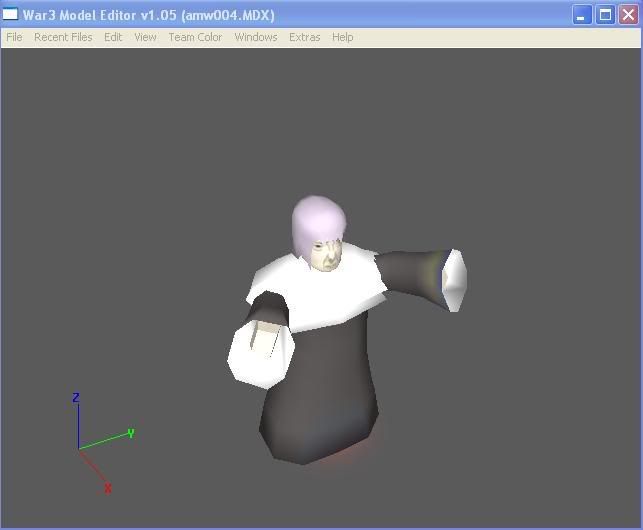Screen dimensions: 643x530
Task: Close the War3 Model Editor window
Action: click(x=628, y=15)
